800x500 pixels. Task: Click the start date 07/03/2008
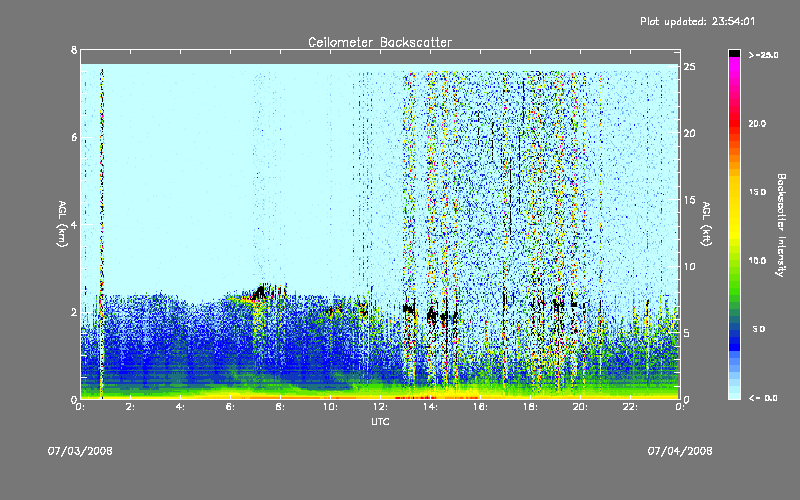click(80, 451)
